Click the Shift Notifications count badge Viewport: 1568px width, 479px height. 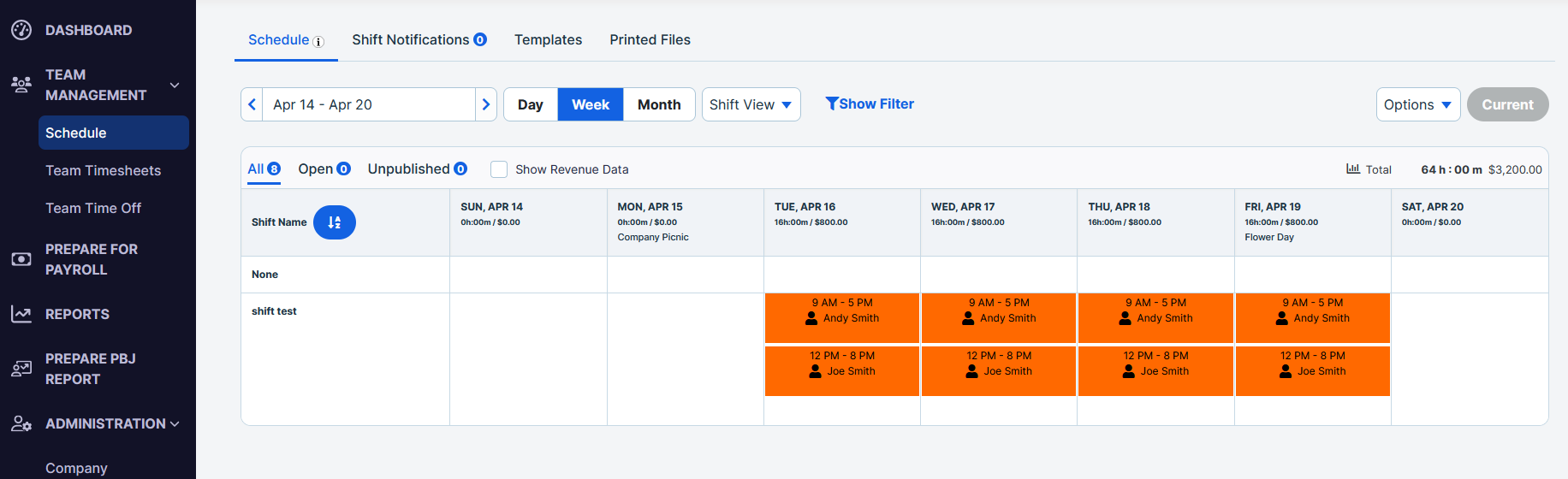[480, 39]
